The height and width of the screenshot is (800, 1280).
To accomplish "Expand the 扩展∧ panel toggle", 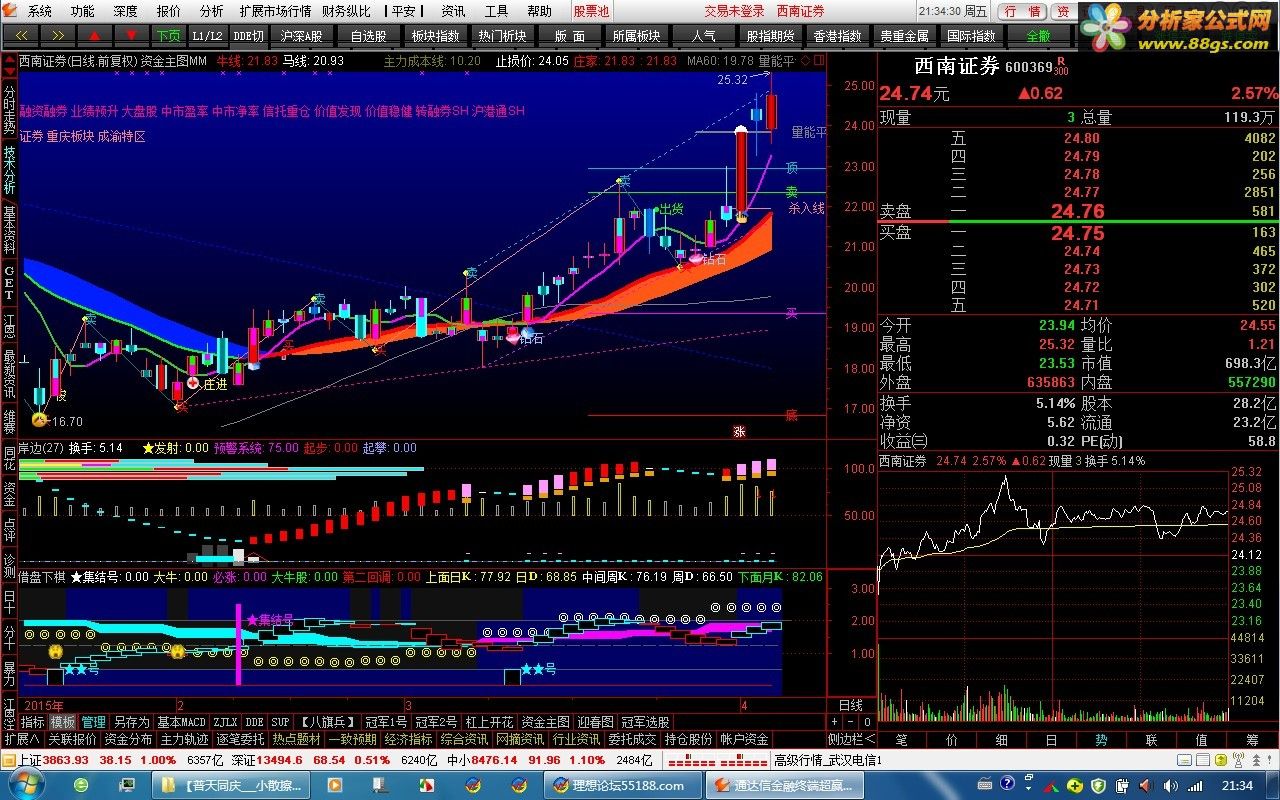I will 21,739.
